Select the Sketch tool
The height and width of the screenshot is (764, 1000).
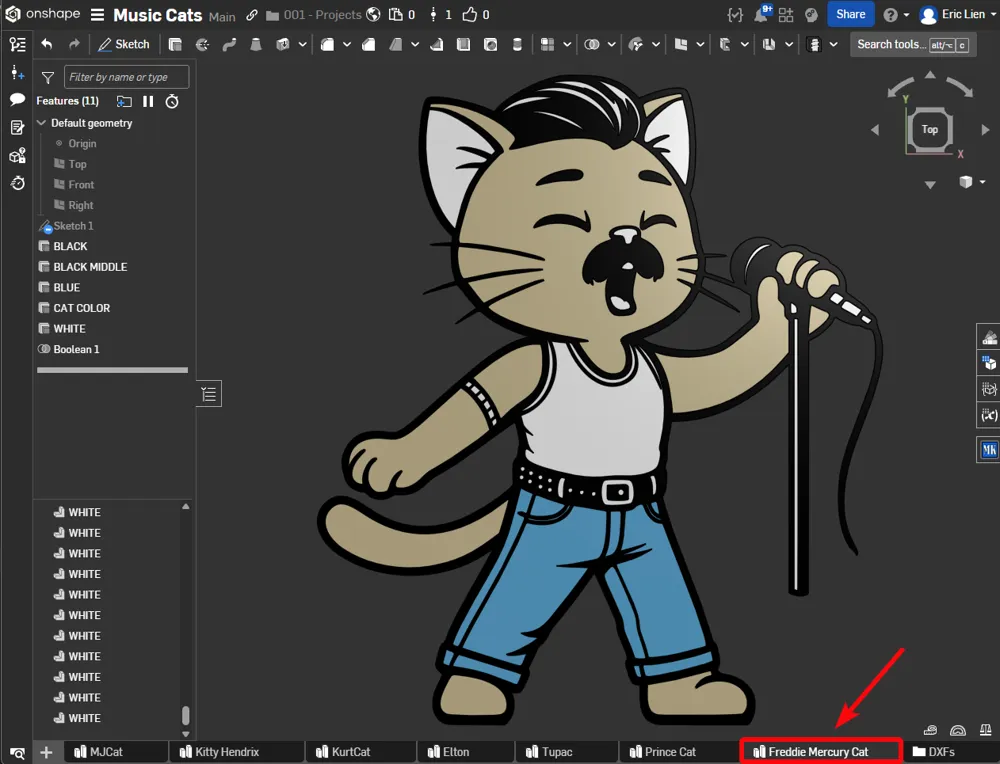tap(124, 44)
